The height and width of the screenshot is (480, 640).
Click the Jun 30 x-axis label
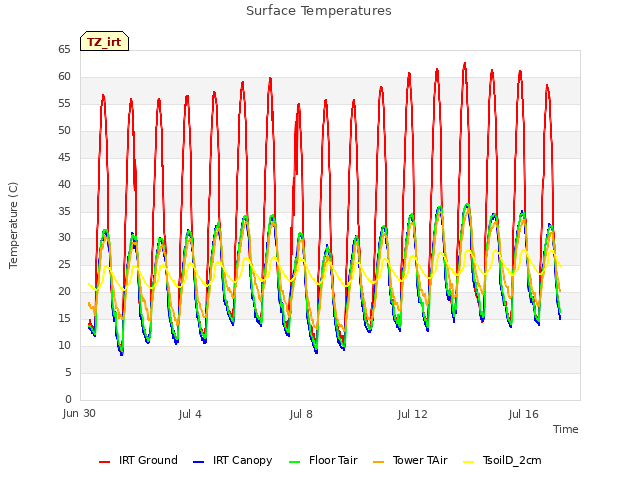coord(79,413)
